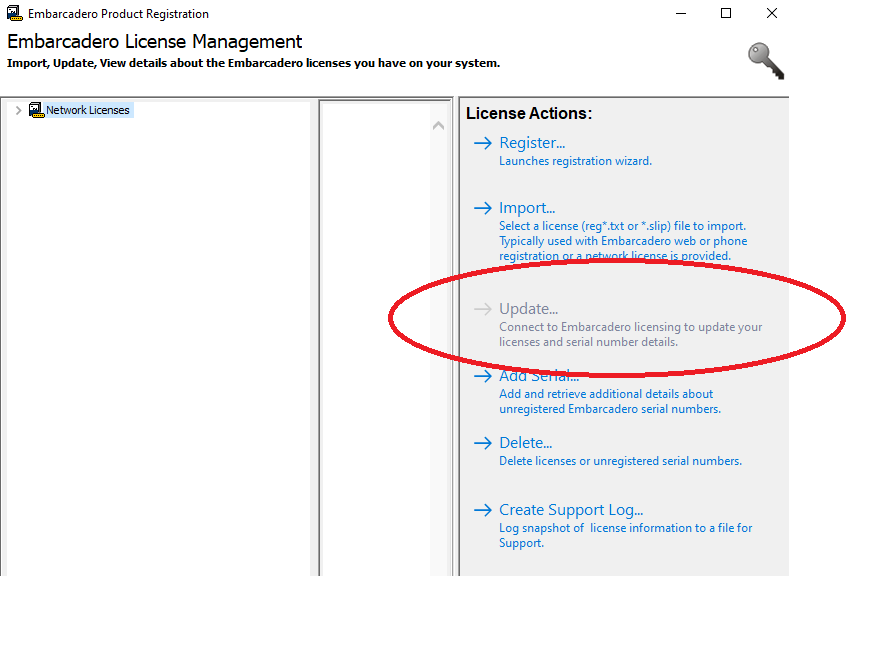This screenshot has height=669, width=870.
Task: Open the Register registration wizard link
Action: (532, 143)
